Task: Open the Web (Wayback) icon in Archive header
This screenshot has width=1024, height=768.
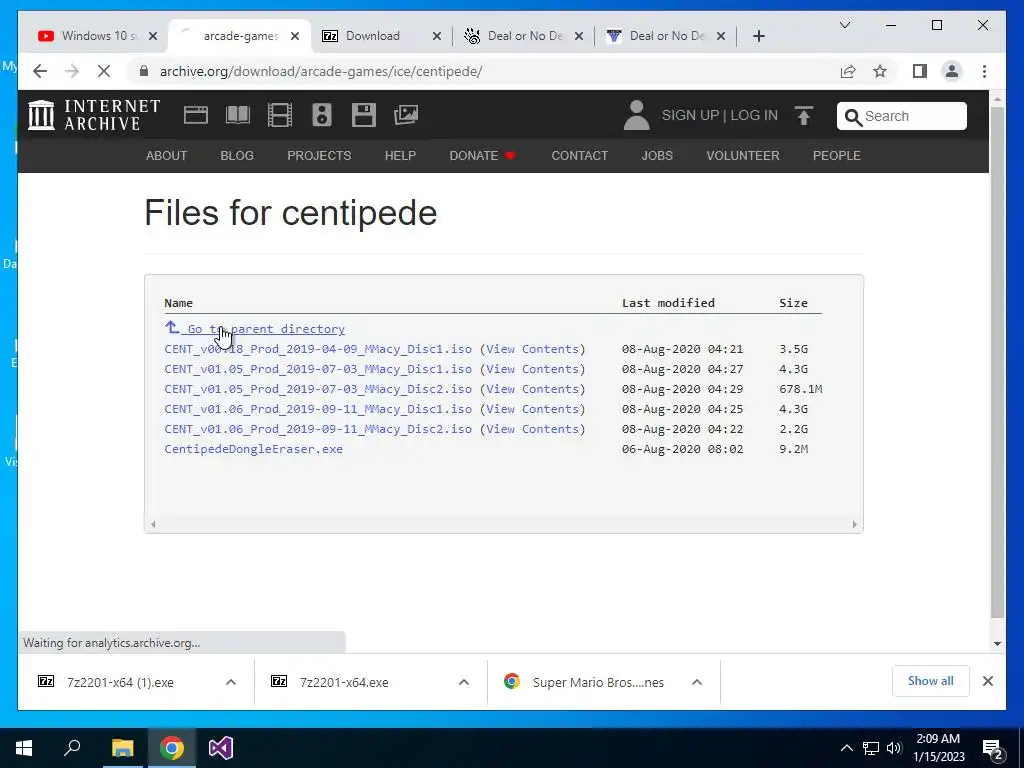Action: (195, 115)
